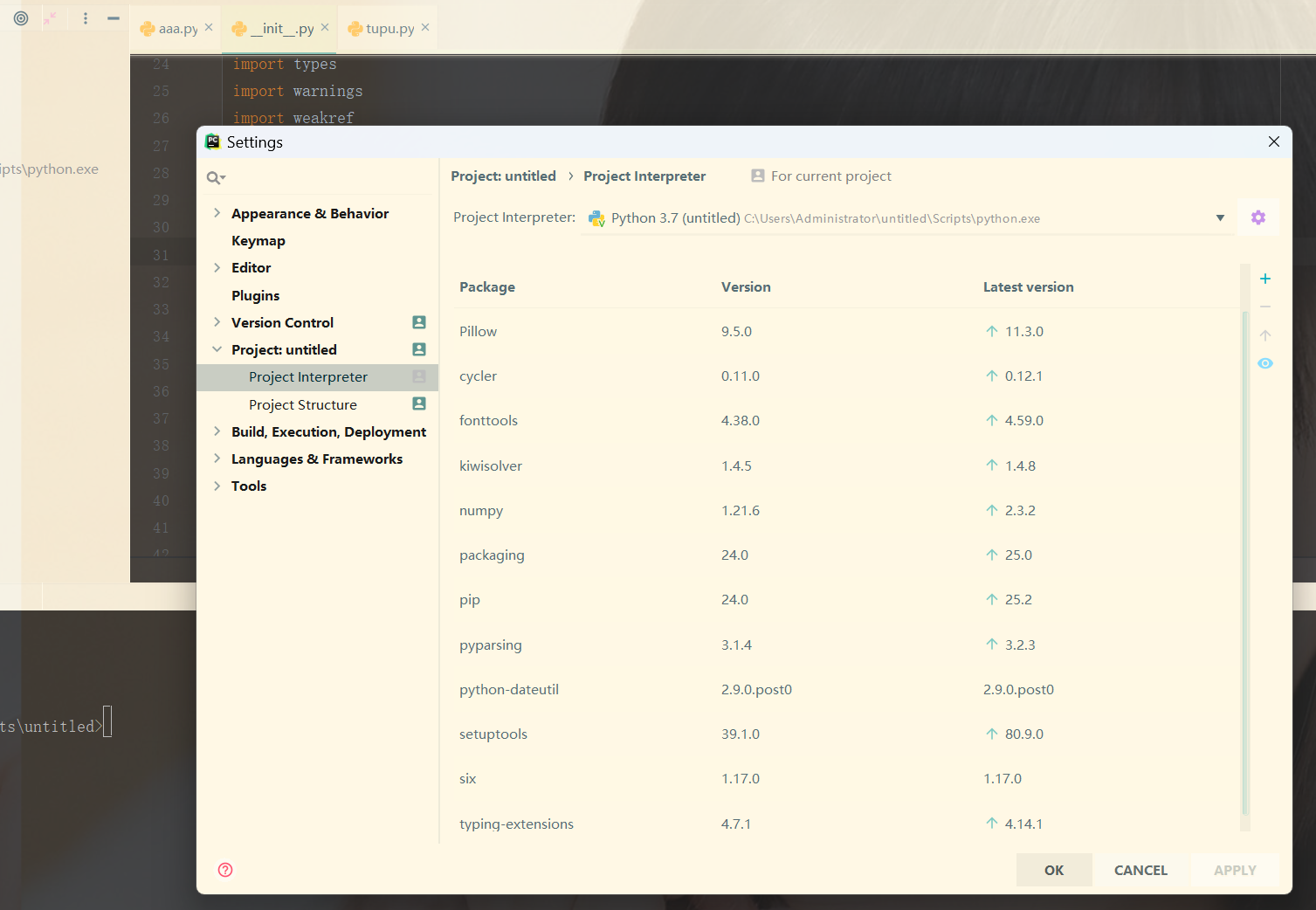
Task: Click the Project Structure project-level icon
Action: click(419, 403)
